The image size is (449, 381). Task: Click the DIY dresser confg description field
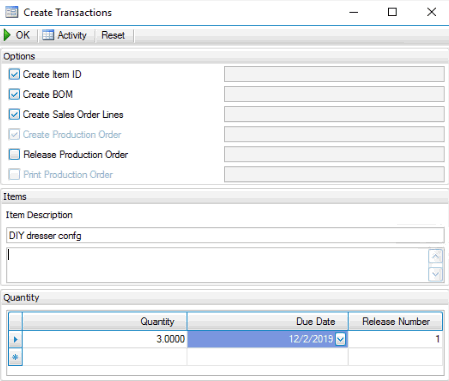[x=225, y=235]
